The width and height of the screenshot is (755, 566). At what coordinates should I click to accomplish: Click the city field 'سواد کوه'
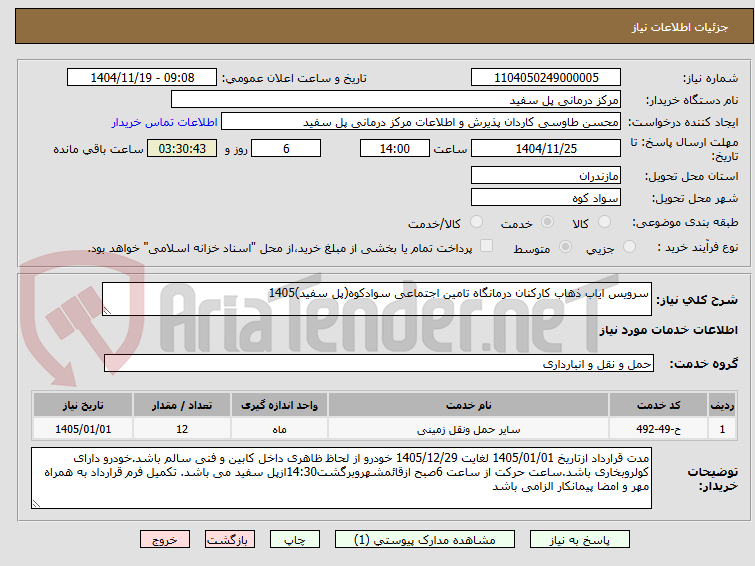pos(546,197)
